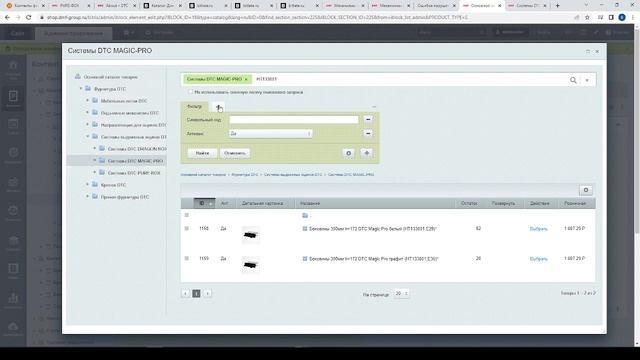Open the search bar dropdown arrow
Image resolution: width=640 pixels, height=360 pixels.
[x=587, y=80]
